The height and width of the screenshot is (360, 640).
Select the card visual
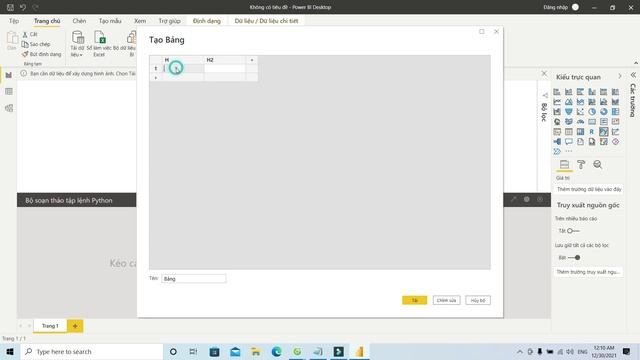coord(592,122)
